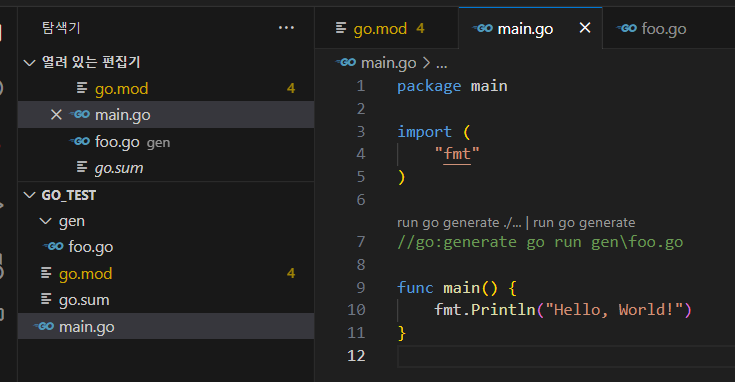Close main.go in the open editors list
Screen dimensions: 735x382
56,115
